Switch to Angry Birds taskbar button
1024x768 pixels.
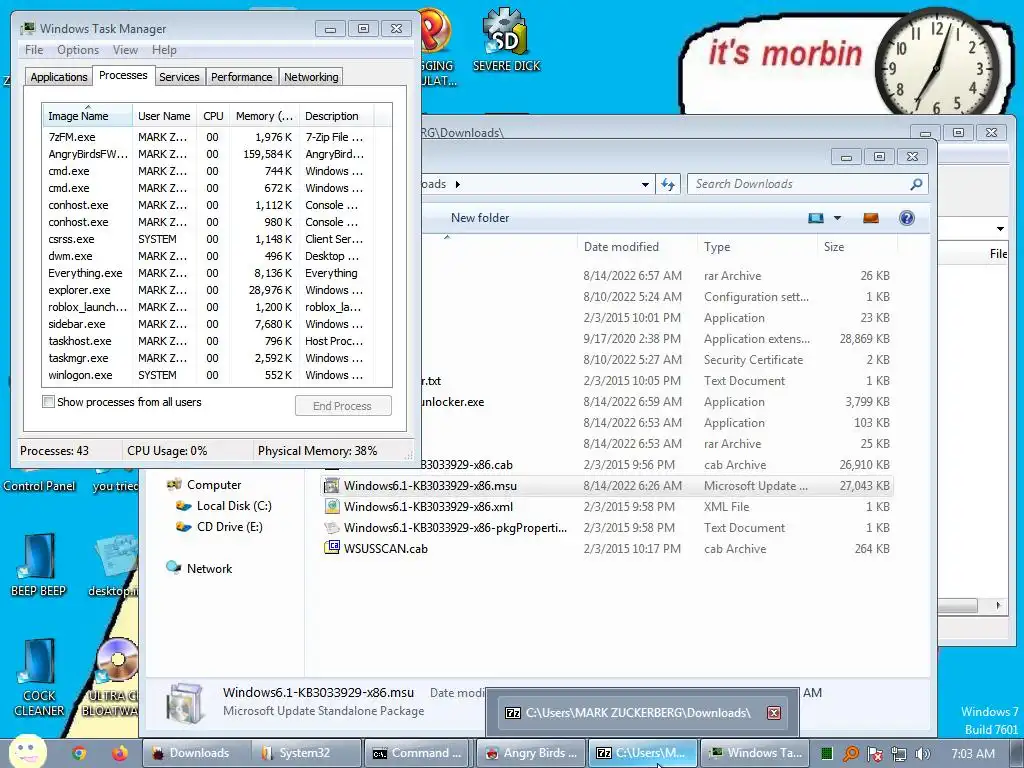[530, 753]
